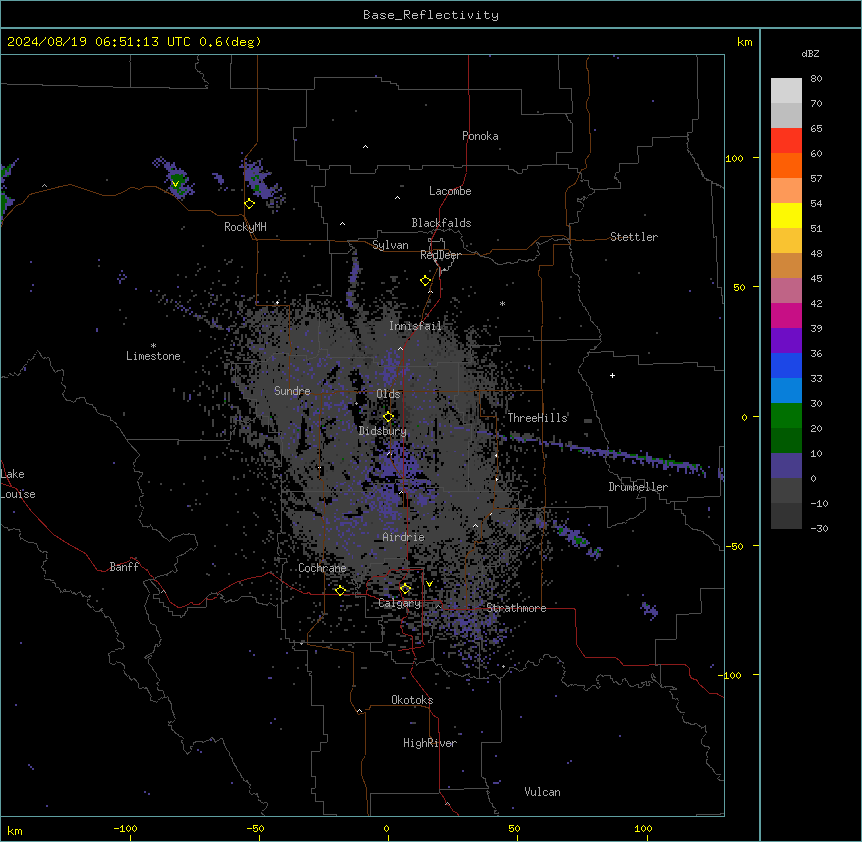Image resolution: width=862 pixels, height=842 pixels.
Task: Click the yellow diamond marker south of RedDeer
Action: (425, 281)
